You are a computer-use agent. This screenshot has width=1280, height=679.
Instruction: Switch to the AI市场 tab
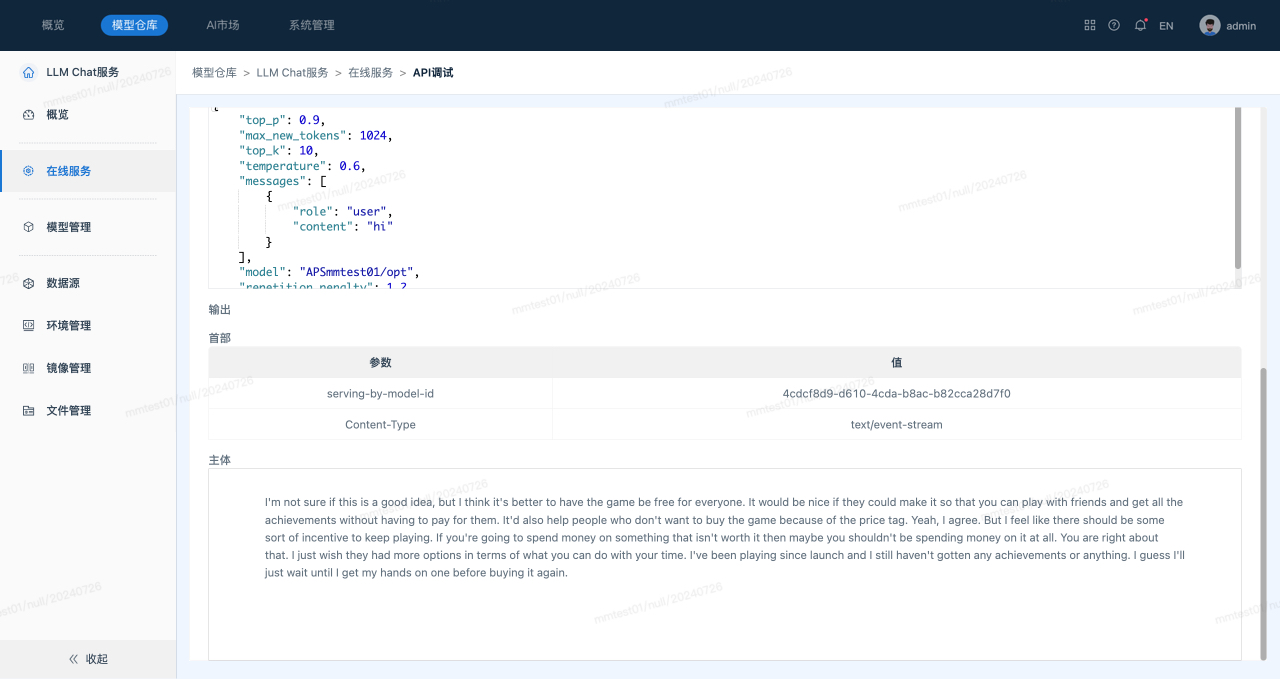[222, 25]
